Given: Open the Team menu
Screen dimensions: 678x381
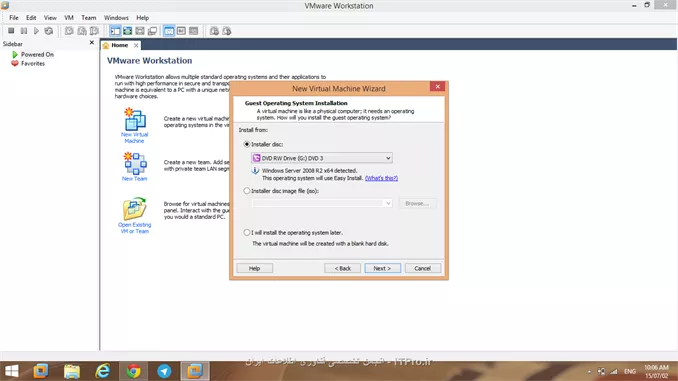Looking at the screenshot, I should click(x=89, y=18).
